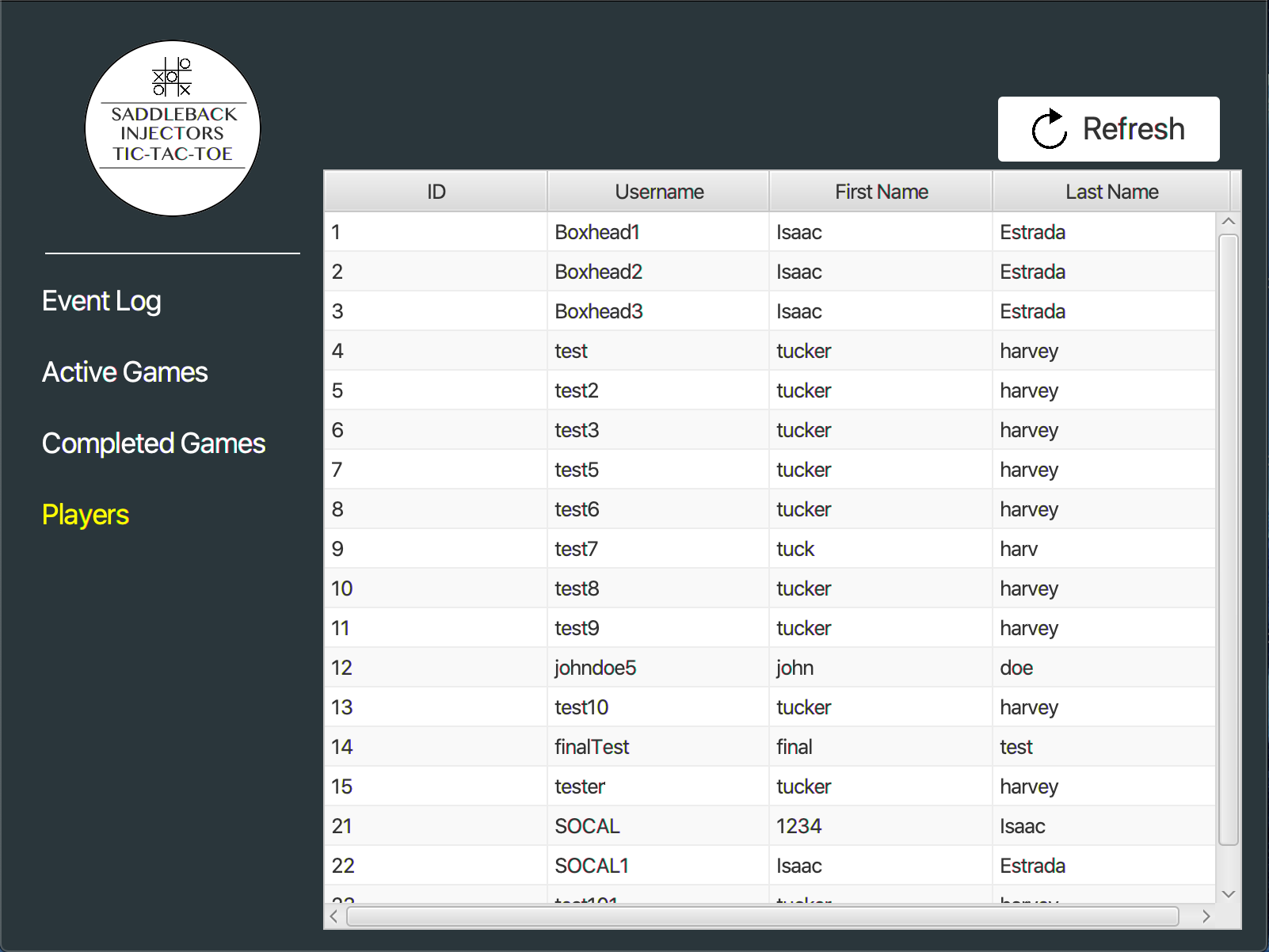Click the Last Name column header
1269x952 pixels.
[x=1111, y=191]
